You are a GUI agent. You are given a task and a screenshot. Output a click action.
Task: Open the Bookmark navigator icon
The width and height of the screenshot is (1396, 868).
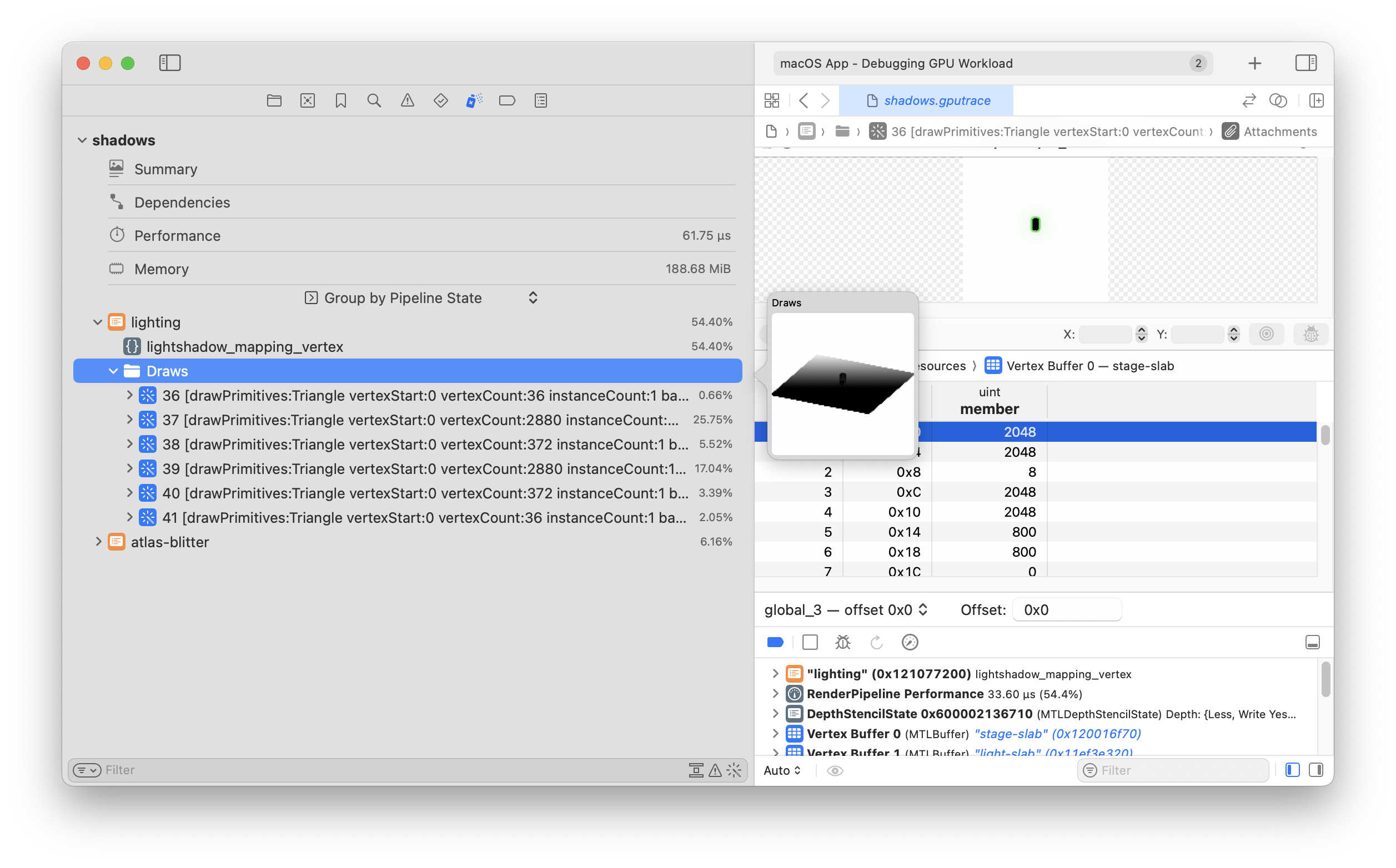341,101
